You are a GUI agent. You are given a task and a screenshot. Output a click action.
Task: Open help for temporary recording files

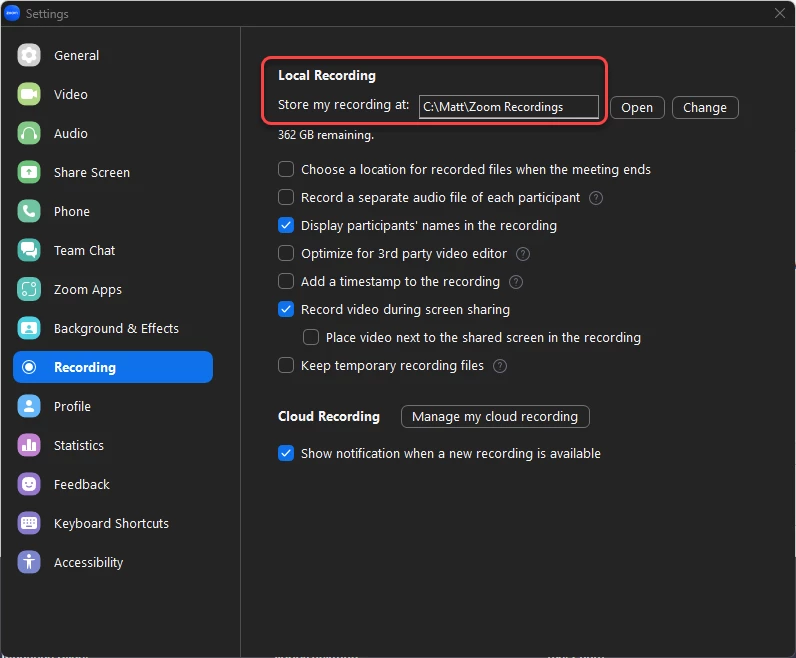(x=500, y=366)
